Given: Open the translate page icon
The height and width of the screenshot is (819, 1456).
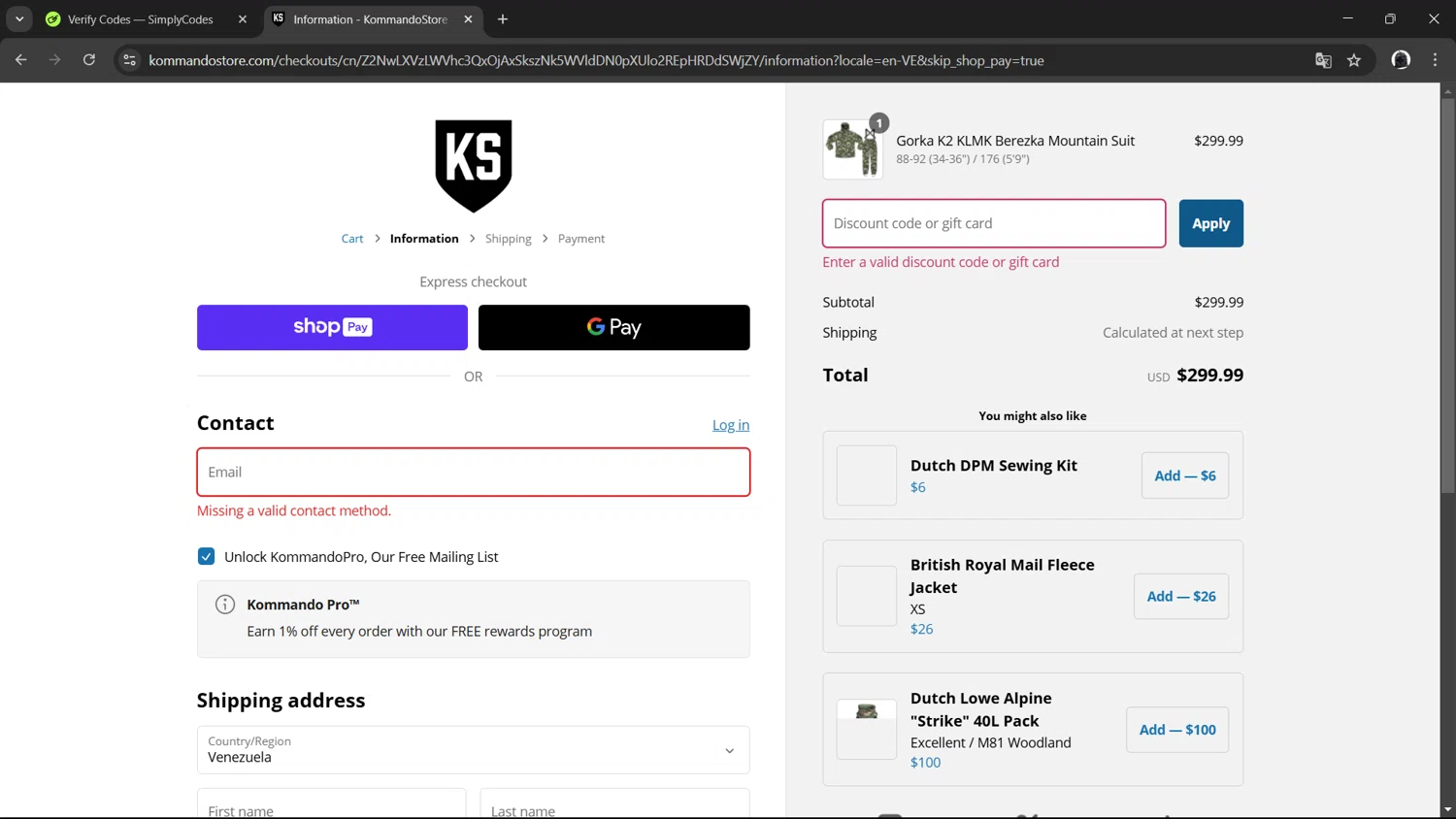Looking at the screenshot, I should point(1323,60).
